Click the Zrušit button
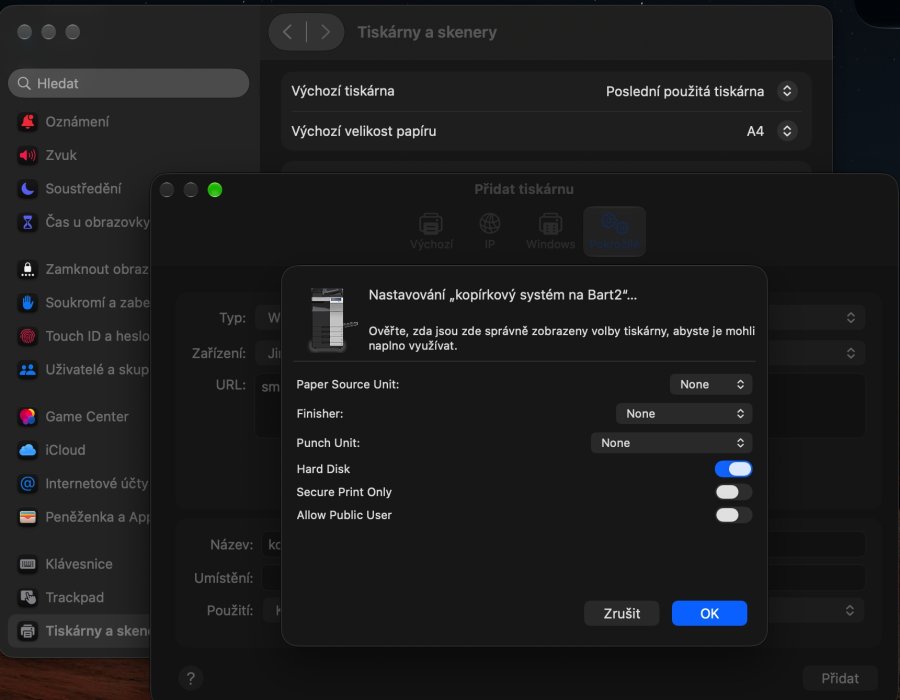 tap(622, 613)
